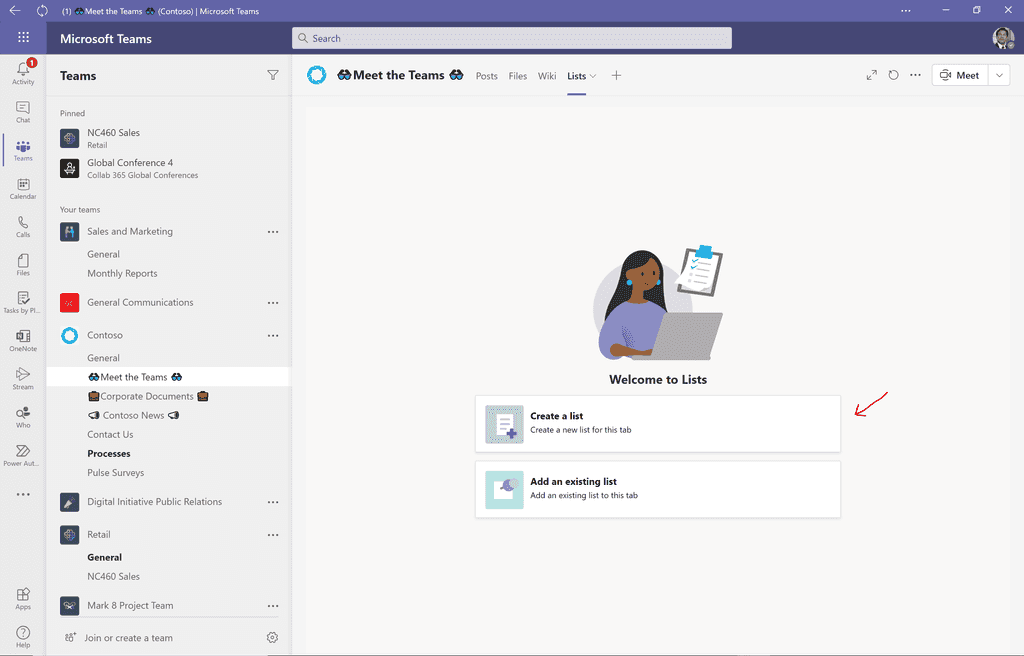Open more channel options ellipsis
The height and width of the screenshot is (656, 1024).
pyautogui.click(x=916, y=75)
